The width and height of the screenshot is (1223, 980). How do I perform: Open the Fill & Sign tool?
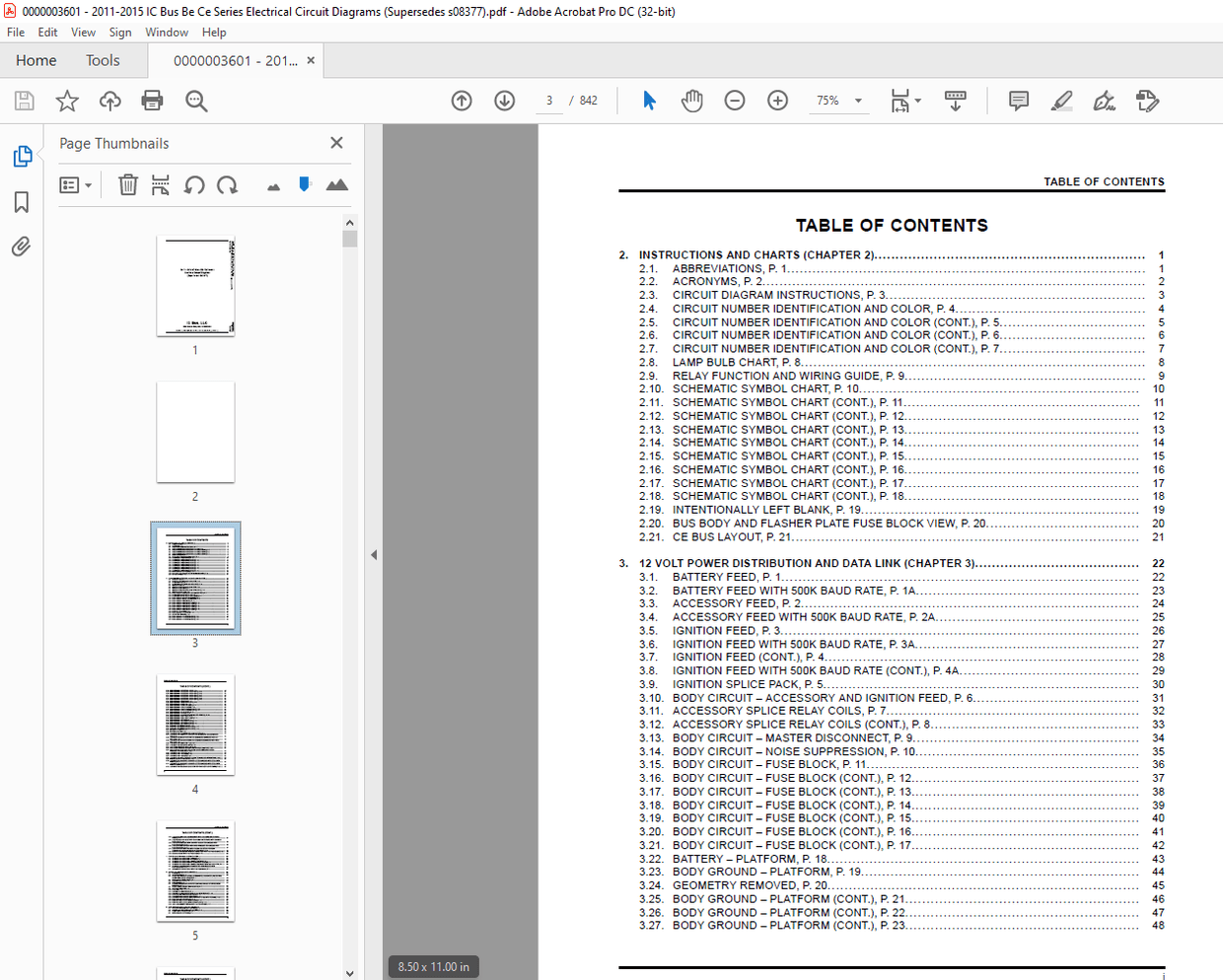pyautogui.click(x=1105, y=101)
